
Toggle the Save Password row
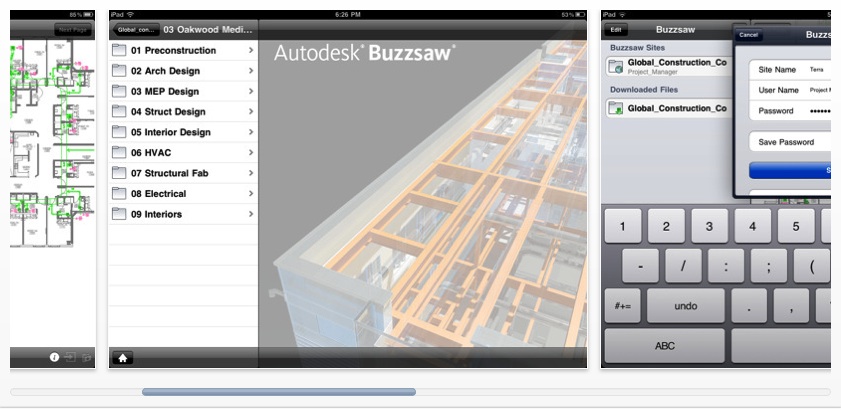click(790, 142)
